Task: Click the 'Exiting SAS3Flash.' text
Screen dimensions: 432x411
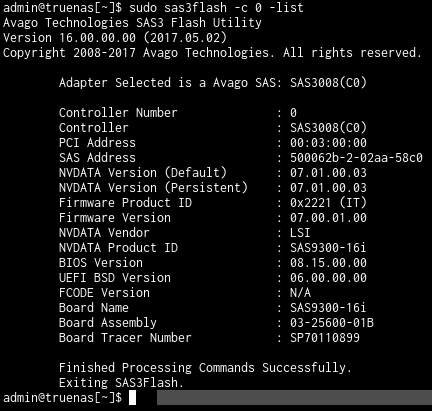Action: click(x=121, y=383)
